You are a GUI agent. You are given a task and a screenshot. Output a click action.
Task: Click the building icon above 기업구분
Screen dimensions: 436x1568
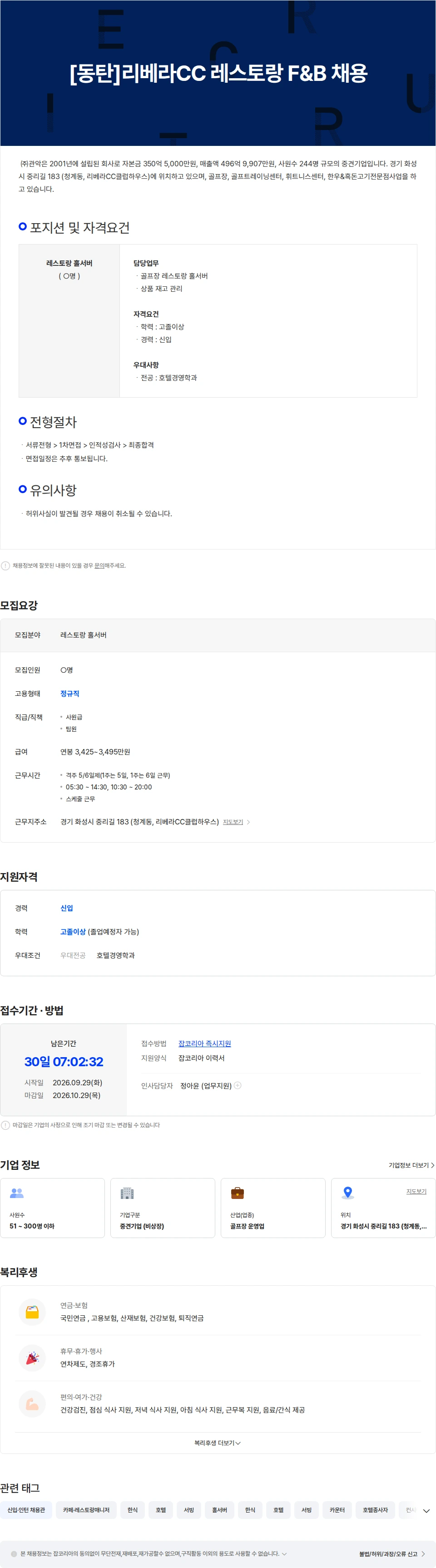(x=127, y=1193)
